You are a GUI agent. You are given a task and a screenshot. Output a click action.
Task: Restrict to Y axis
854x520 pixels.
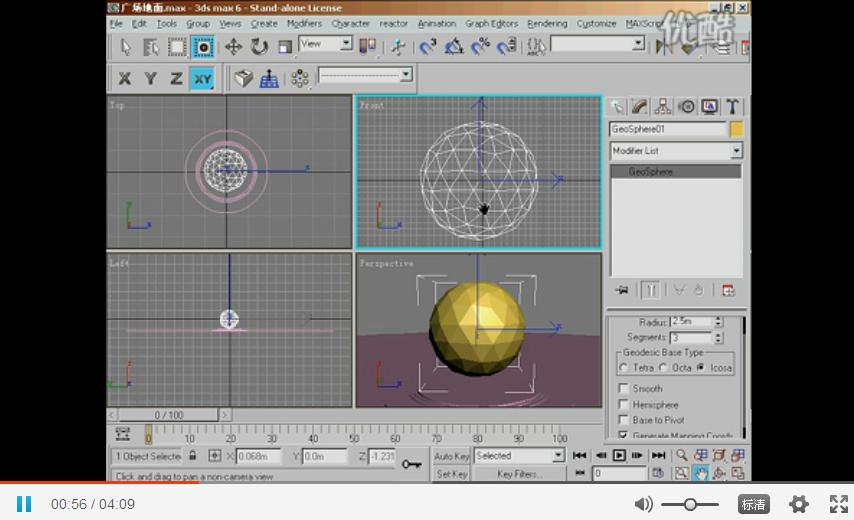click(150, 78)
